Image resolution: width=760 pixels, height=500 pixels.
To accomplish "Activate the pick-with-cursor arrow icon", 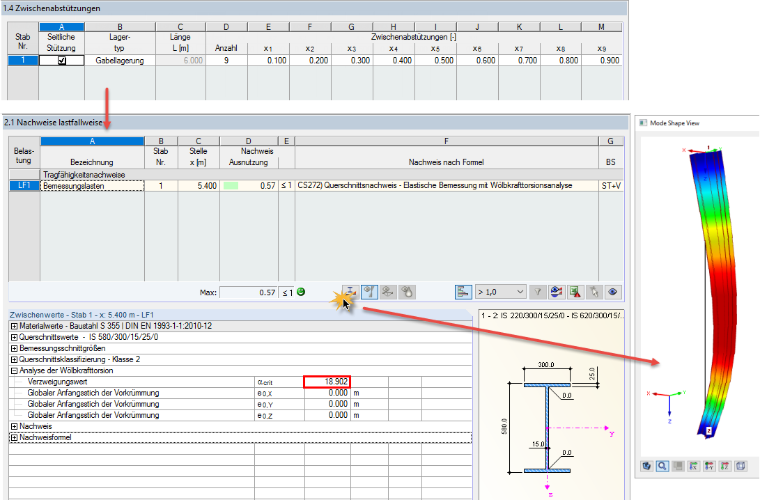I will click(x=594, y=292).
